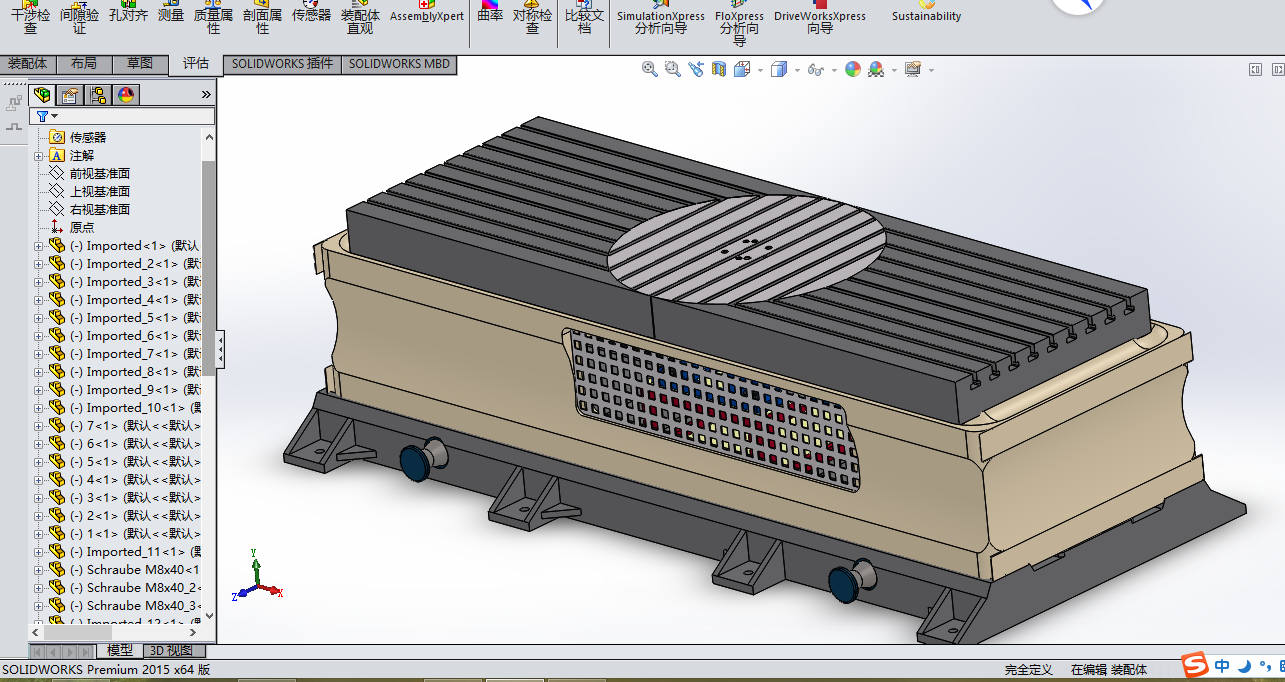Click the Zoom to Fit magnifier icon
The height and width of the screenshot is (682, 1285).
(650, 69)
